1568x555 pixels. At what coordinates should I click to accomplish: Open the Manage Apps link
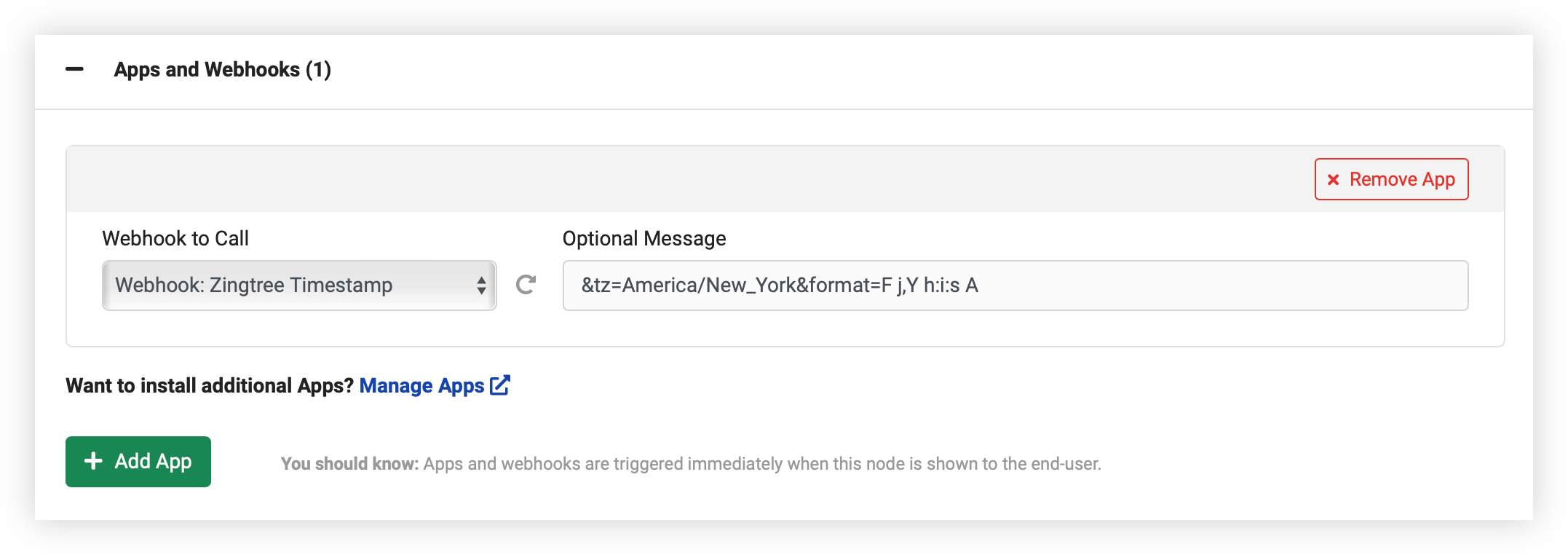[x=421, y=386]
